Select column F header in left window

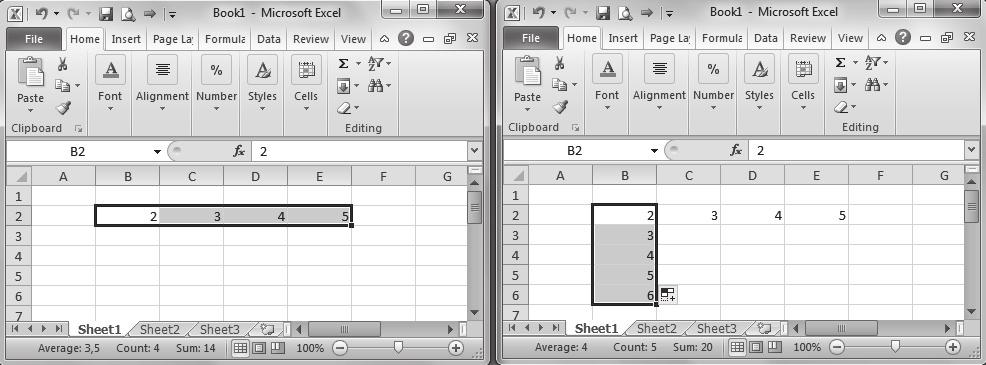pos(384,177)
